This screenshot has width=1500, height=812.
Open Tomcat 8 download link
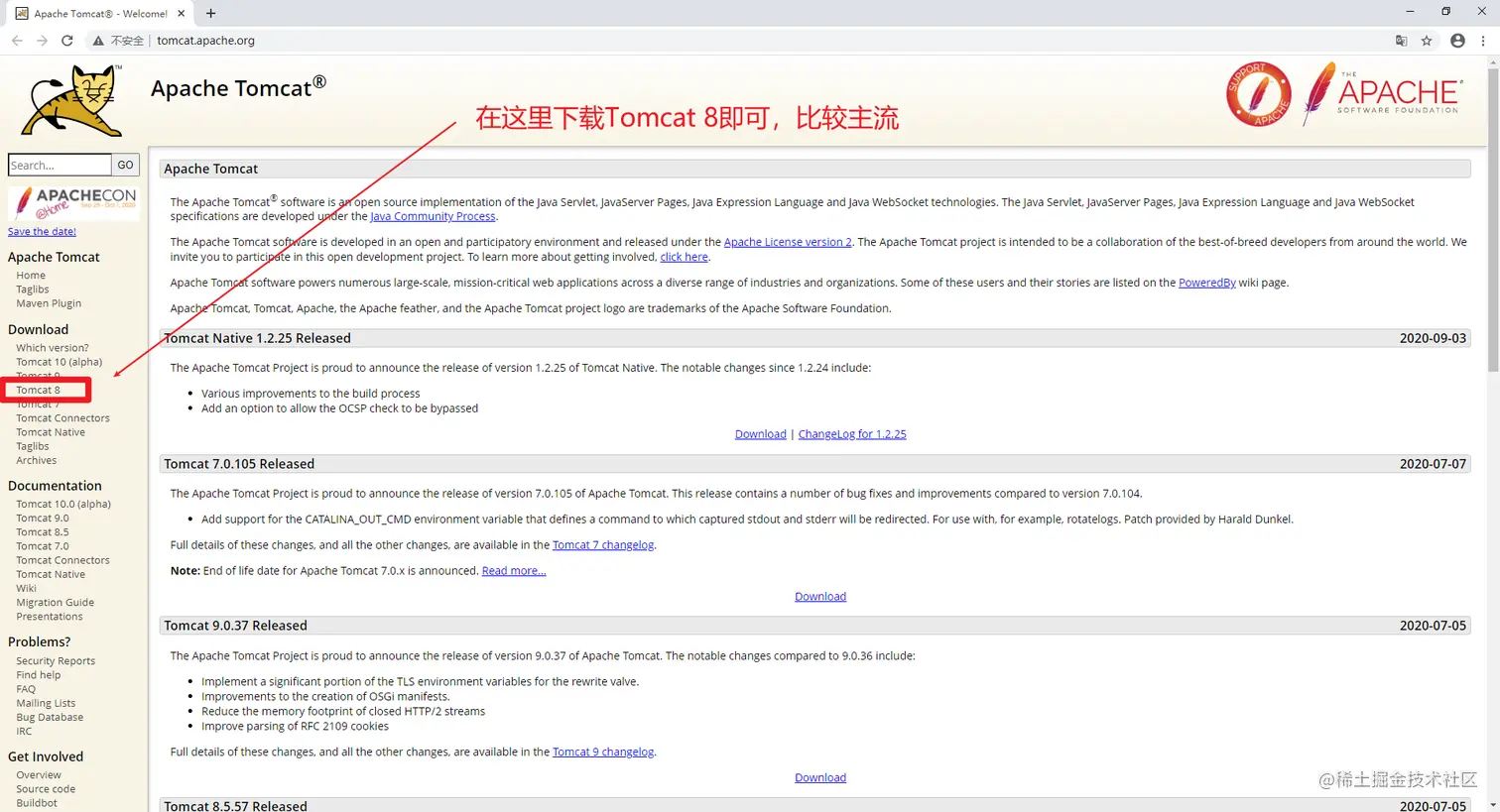(38, 390)
